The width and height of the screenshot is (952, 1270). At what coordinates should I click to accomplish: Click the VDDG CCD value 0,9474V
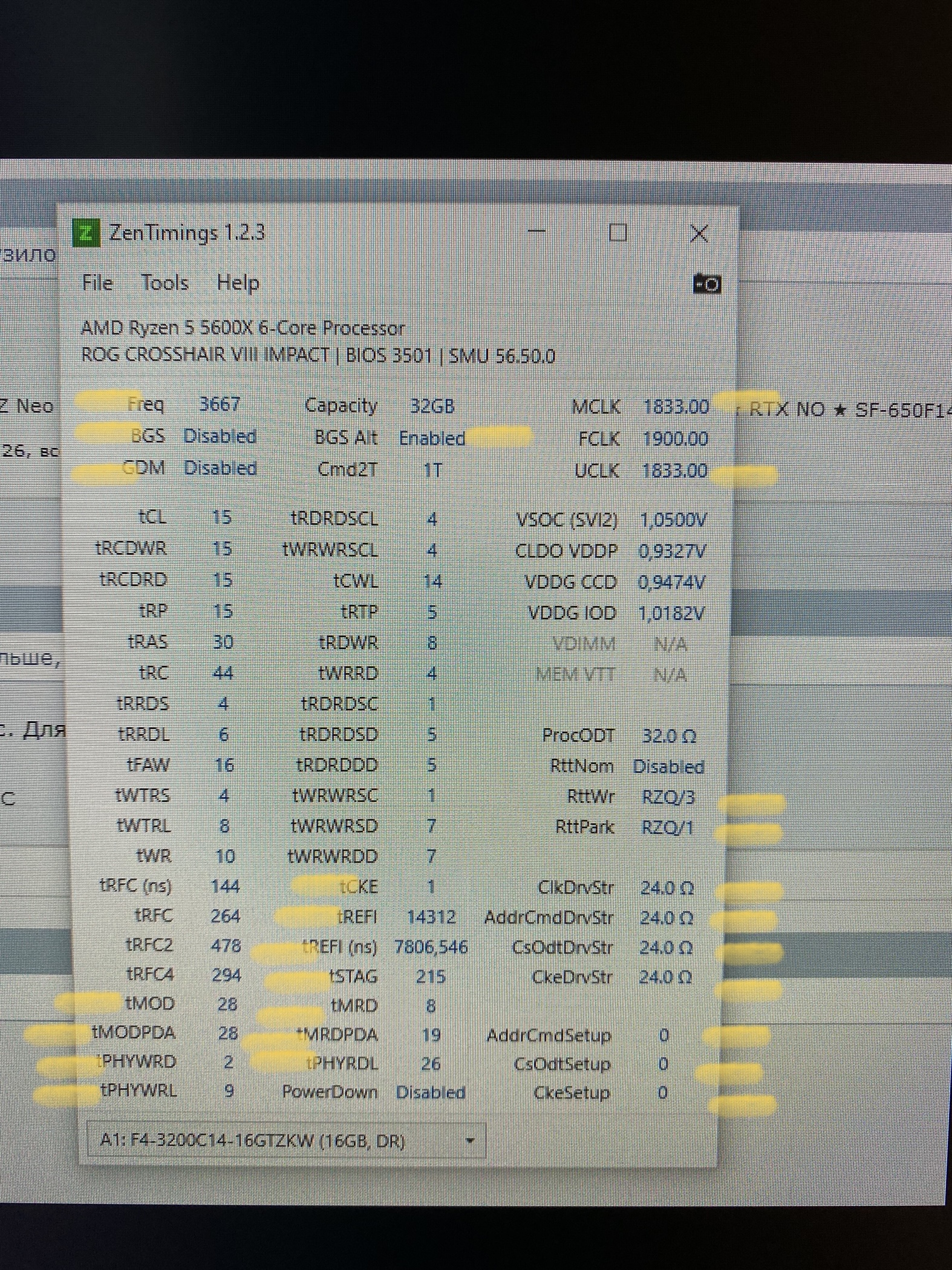point(671,582)
